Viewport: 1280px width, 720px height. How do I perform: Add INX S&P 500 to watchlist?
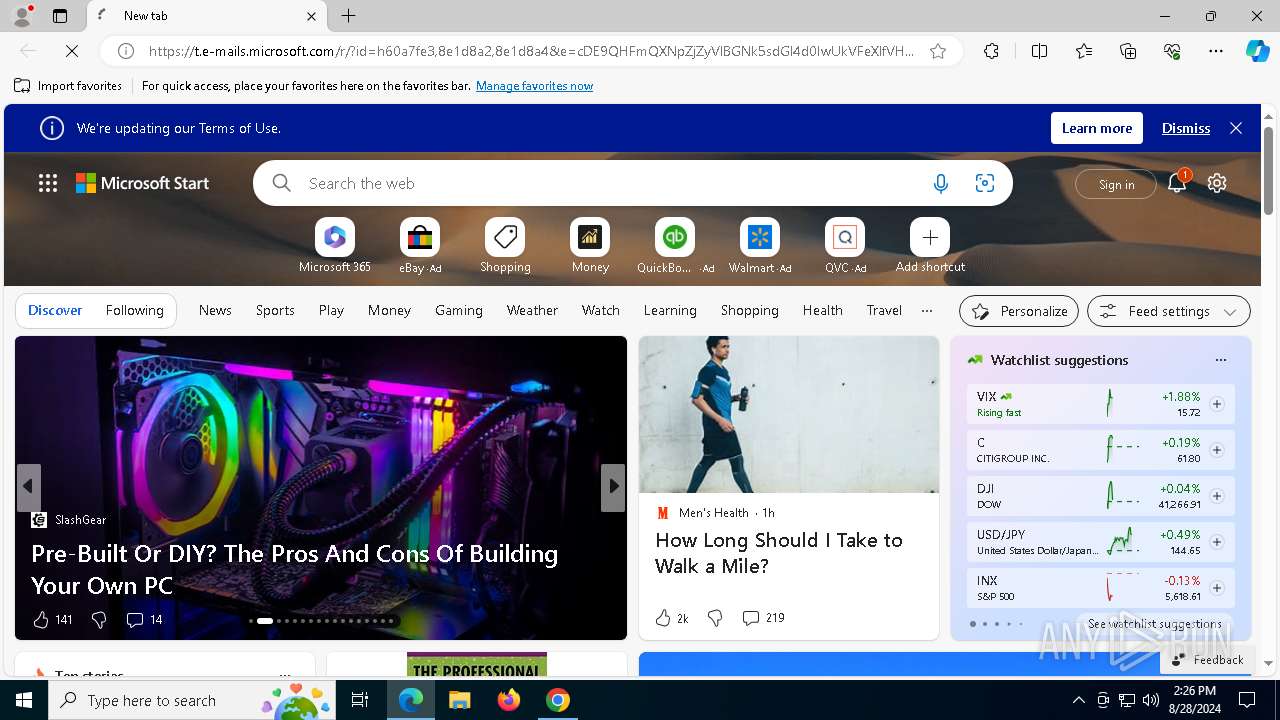point(1217,588)
